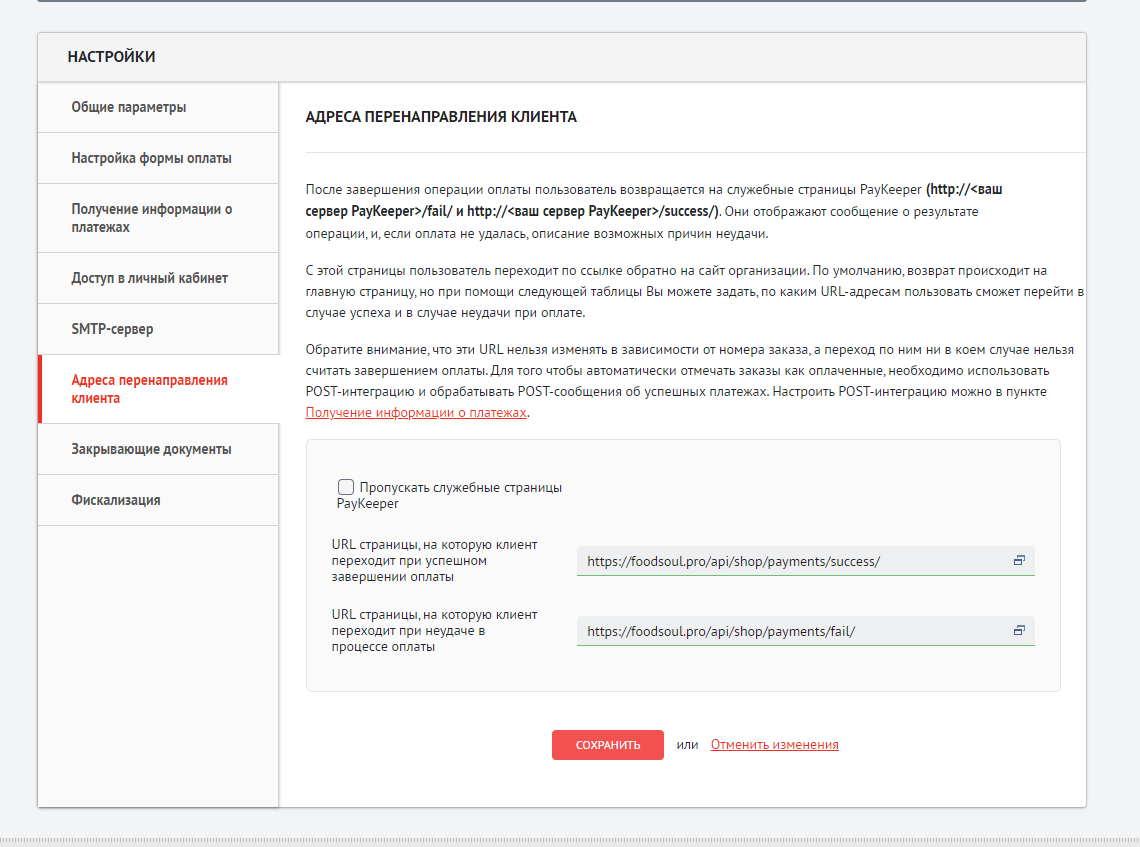The height and width of the screenshot is (847, 1140).
Task: Switch to the 'SMTP-сервер' section
Action: pos(113,329)
